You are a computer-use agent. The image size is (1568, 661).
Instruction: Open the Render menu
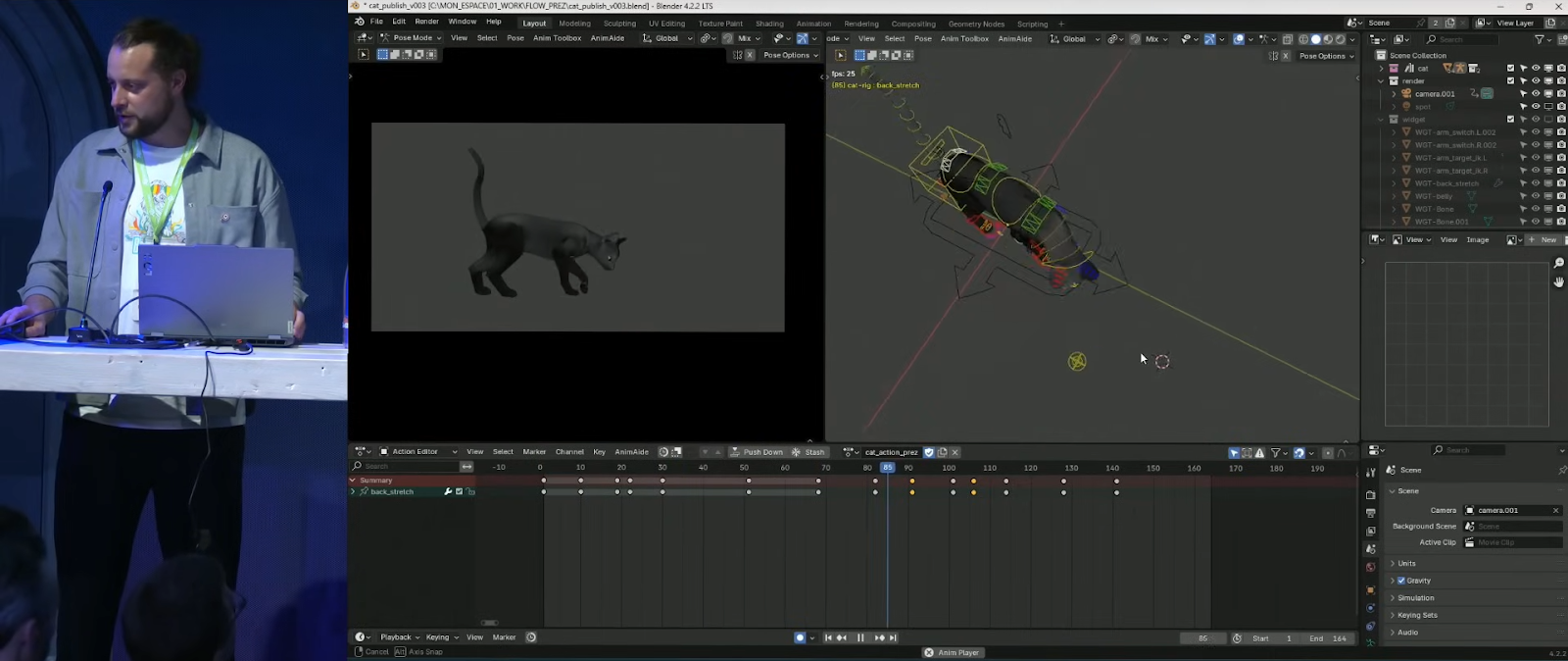click(x=426, y=22)
